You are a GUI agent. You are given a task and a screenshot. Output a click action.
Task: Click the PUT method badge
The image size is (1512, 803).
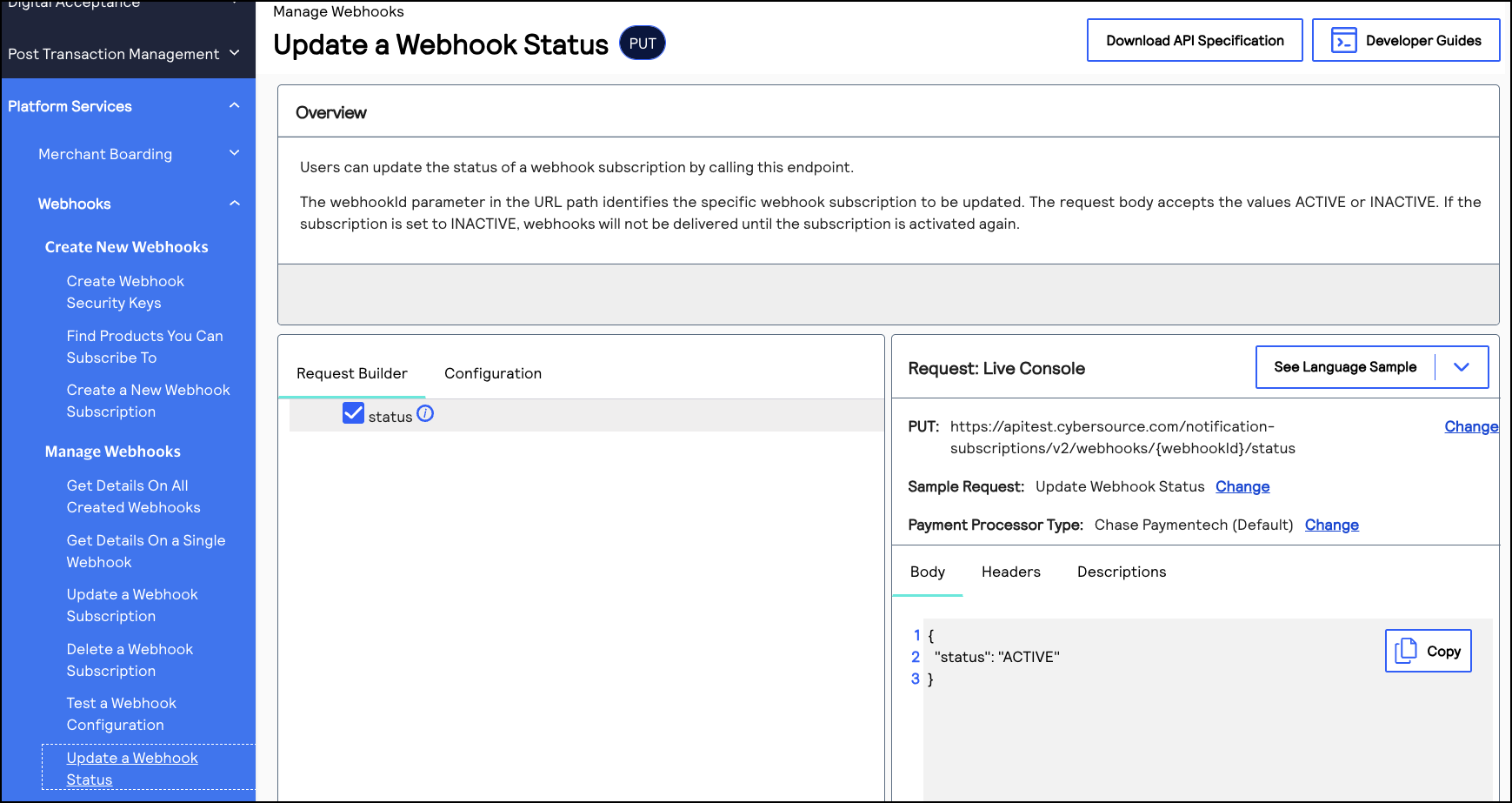(x=642, y=43)
